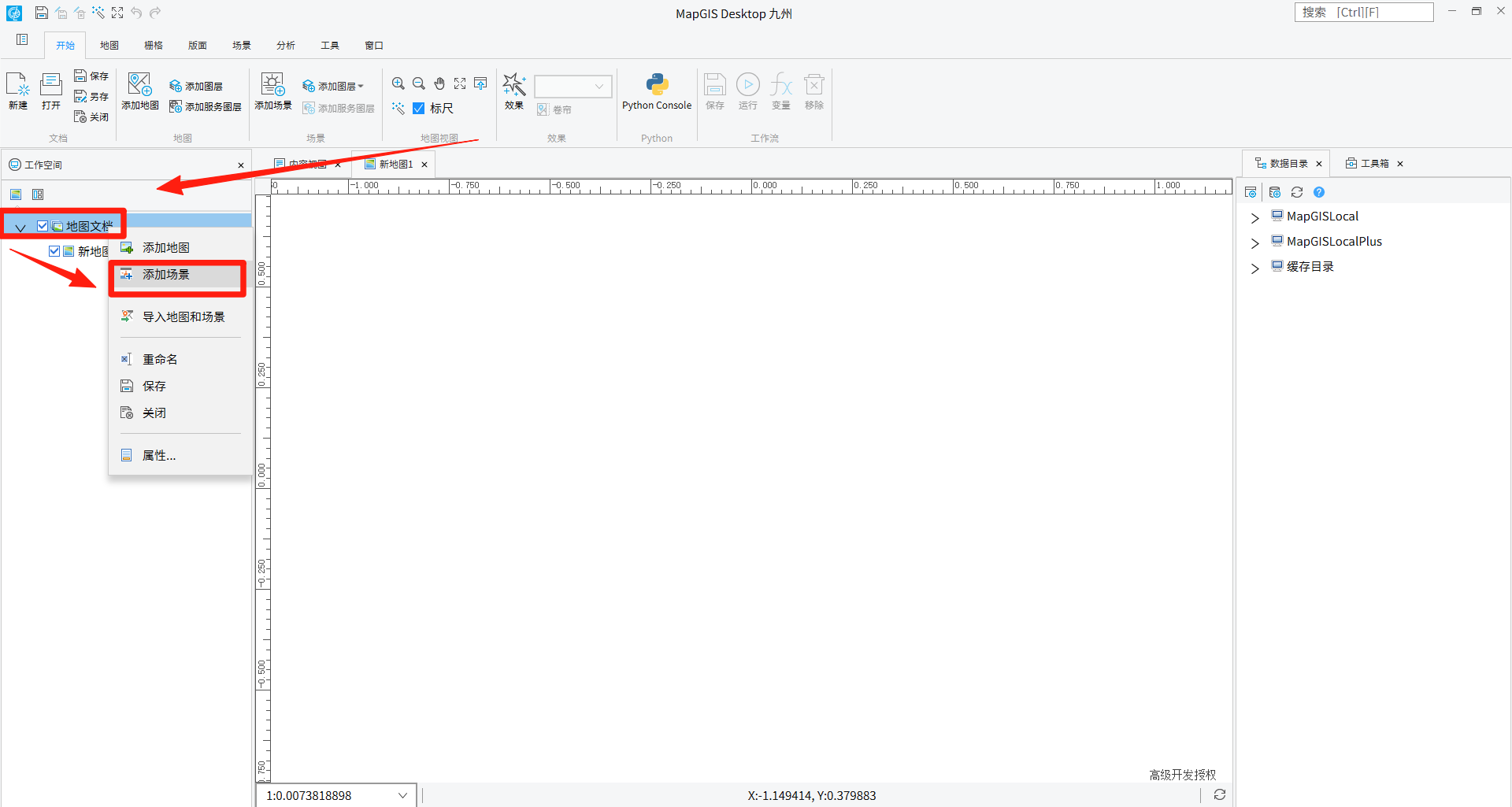
Task: Collapse the 地图文档 tree node
Action: click(20, 228)
